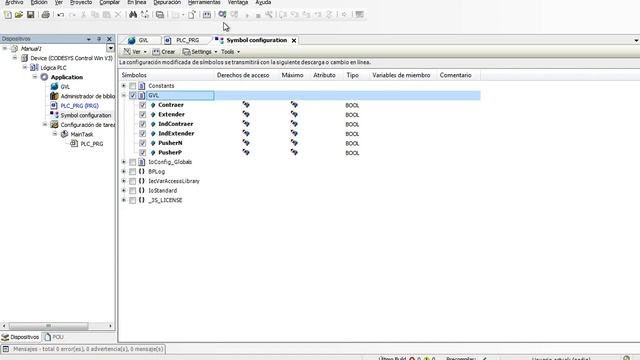This screenshot has width=640, height=360.
Task: Open the Herramientas menu
Action: 204,2
